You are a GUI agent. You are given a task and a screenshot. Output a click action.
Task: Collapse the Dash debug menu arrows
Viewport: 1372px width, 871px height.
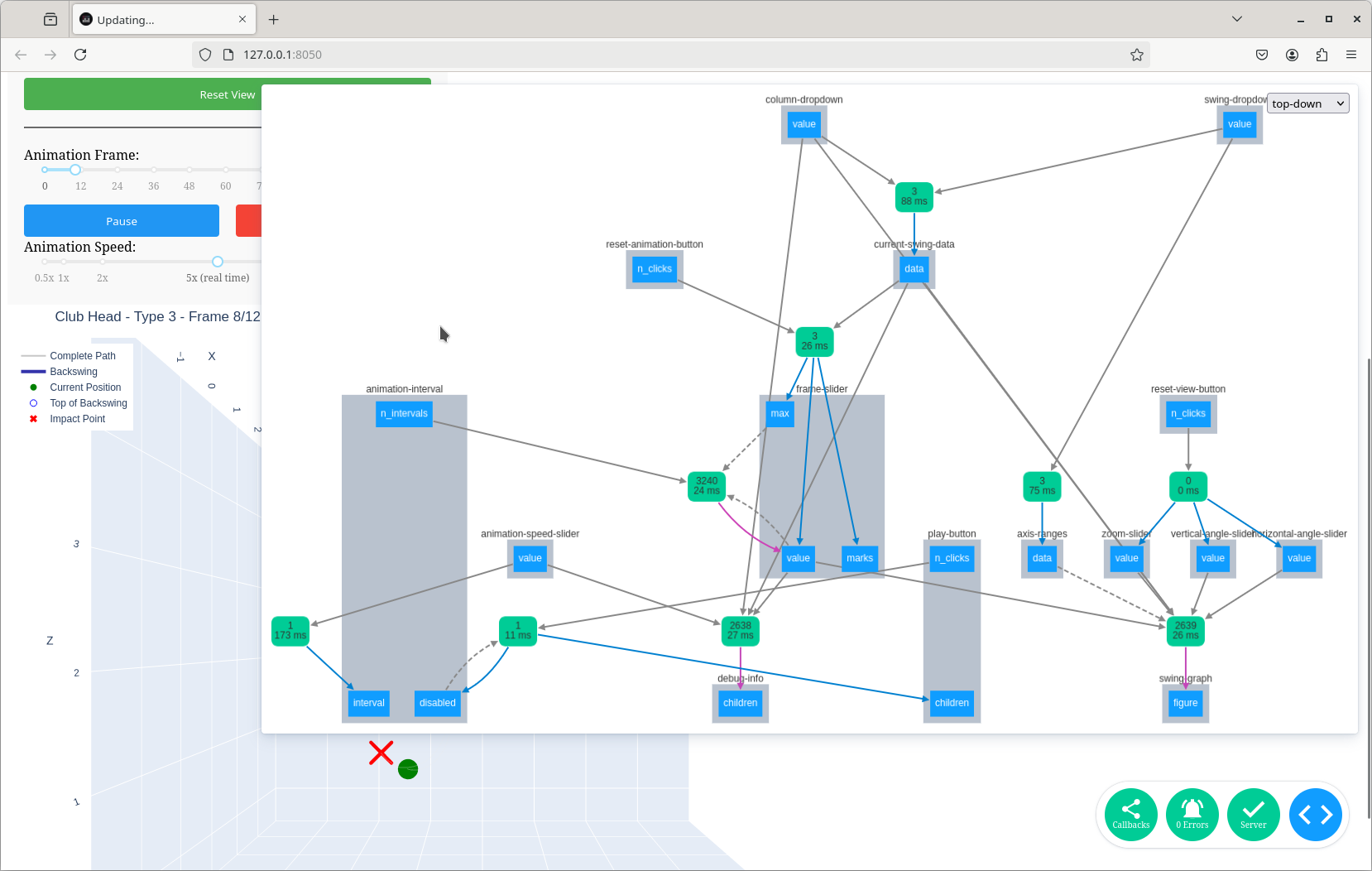point(1315,815)
